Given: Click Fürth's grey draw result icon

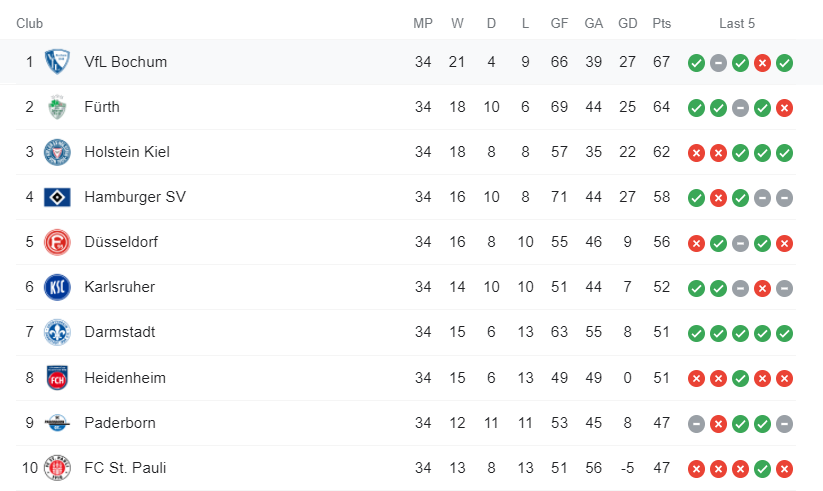Looking at the screenshot, I should tap(740, 108).
